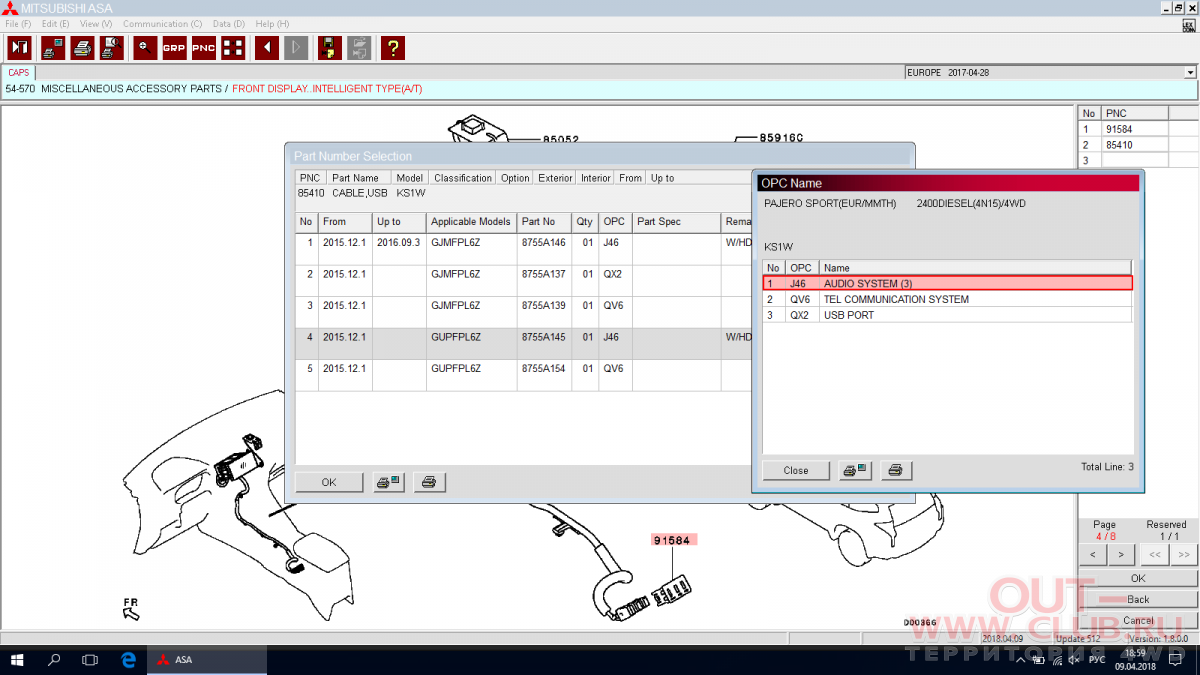Click the Applicable Models column header

pyautogui.click(x=471, y=222)
